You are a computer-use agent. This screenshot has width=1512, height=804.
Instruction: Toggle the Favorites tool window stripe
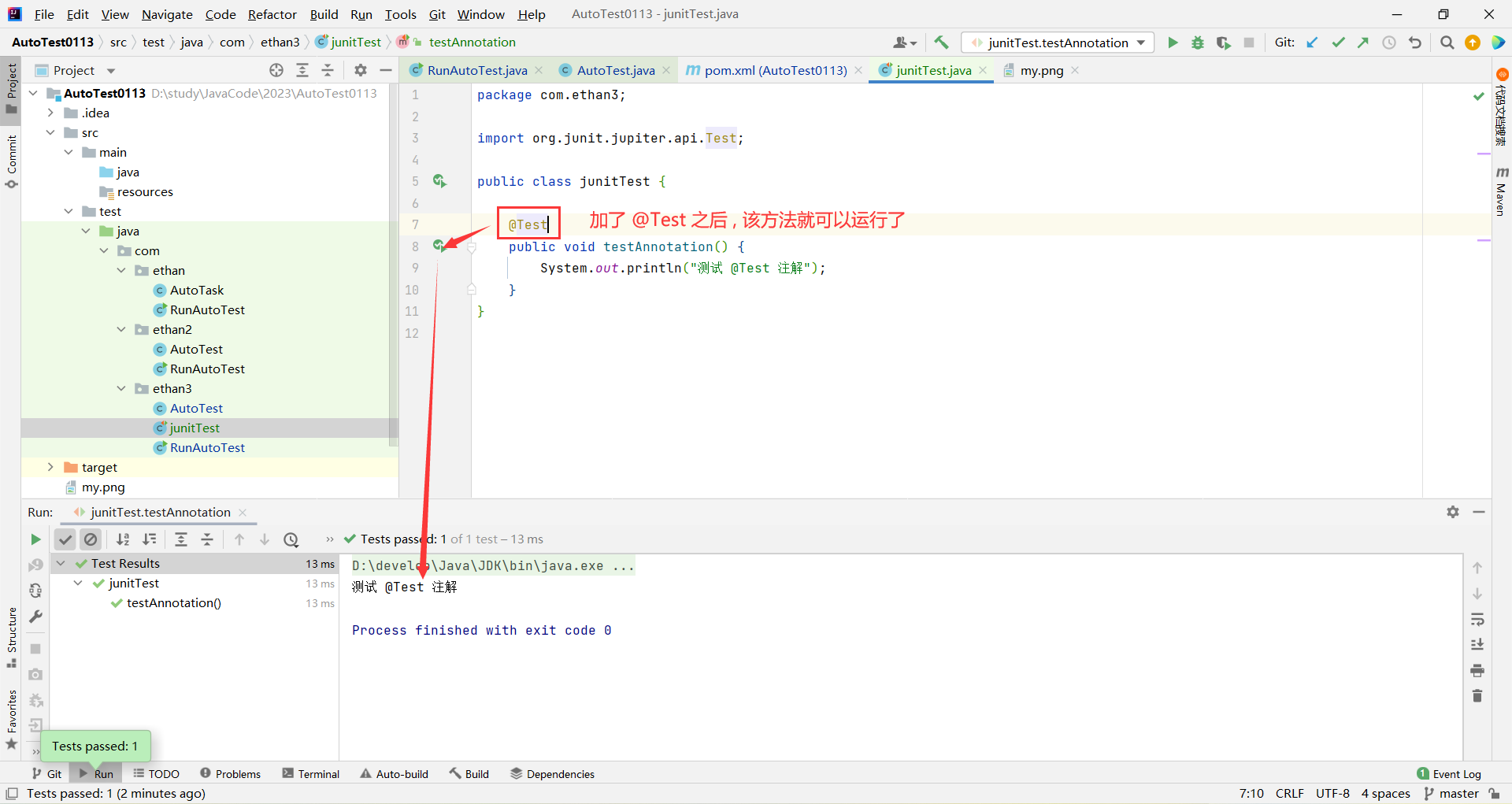tap(11, 720)
